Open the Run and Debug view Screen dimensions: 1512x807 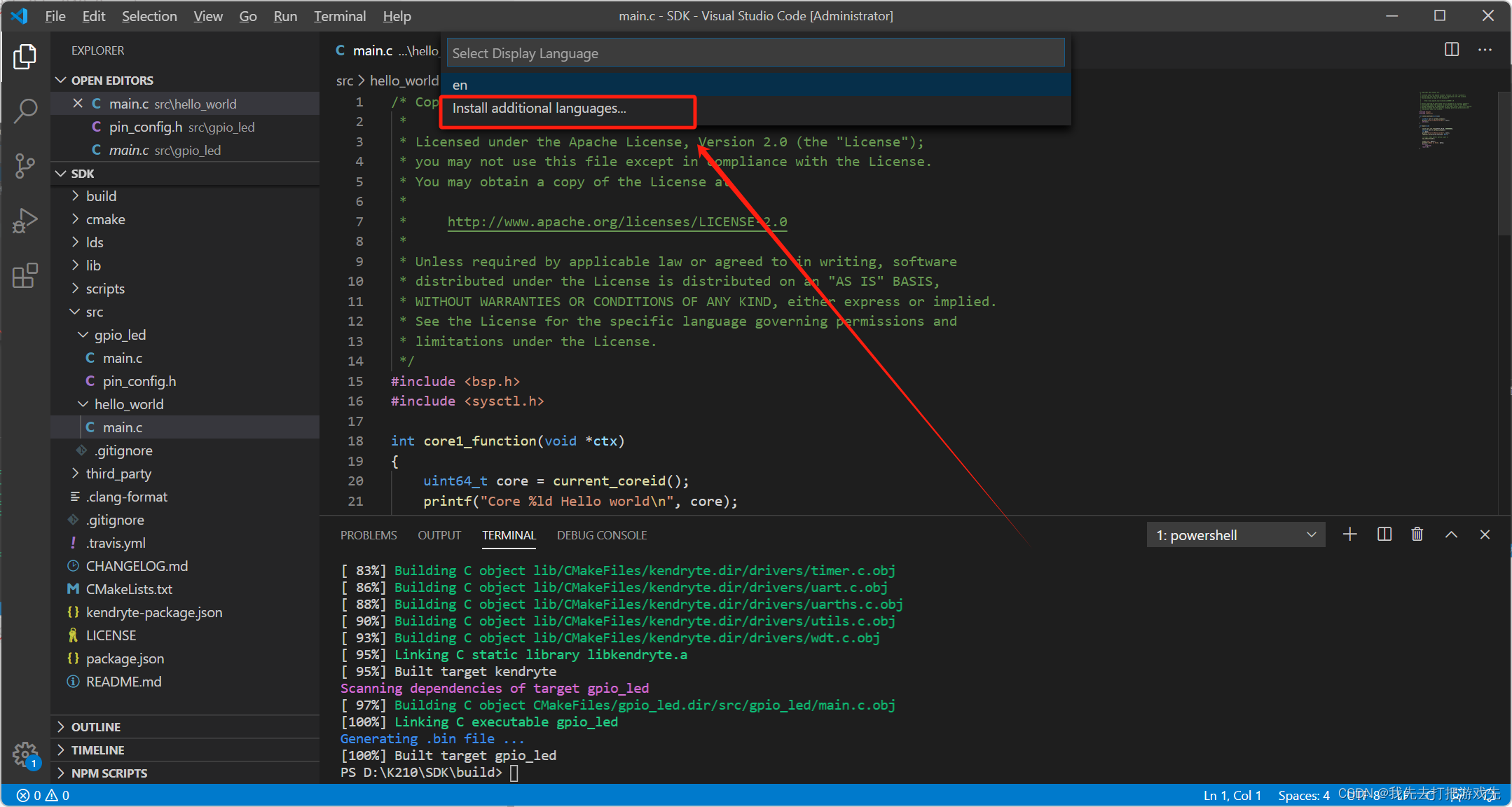click(25, 221)
